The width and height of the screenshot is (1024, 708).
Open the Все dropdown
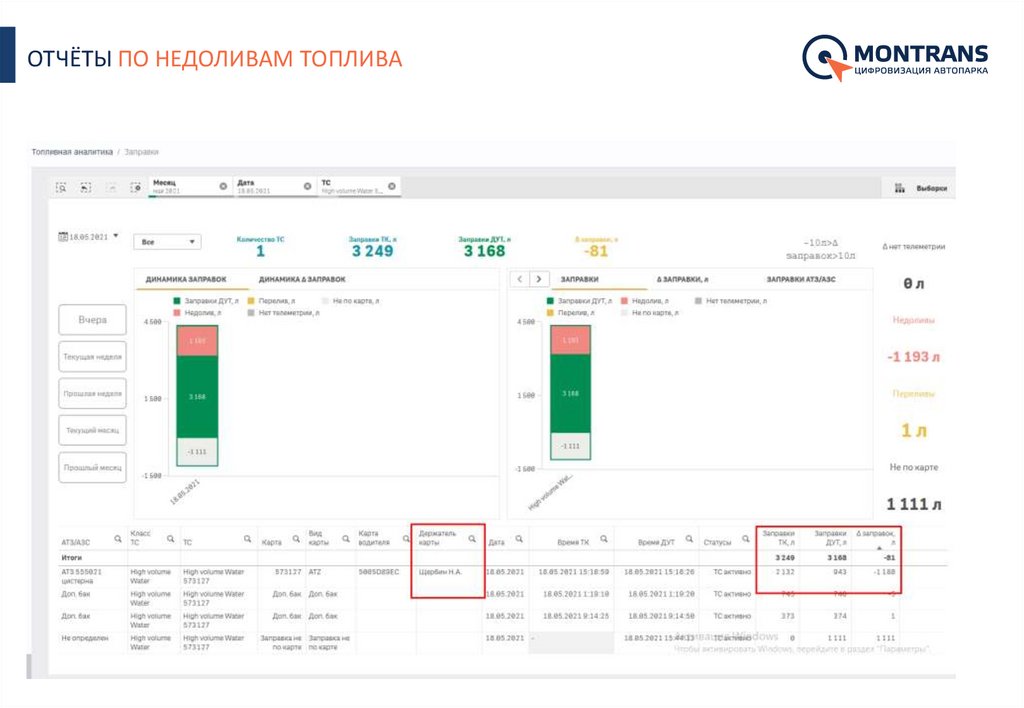(167, 241)
